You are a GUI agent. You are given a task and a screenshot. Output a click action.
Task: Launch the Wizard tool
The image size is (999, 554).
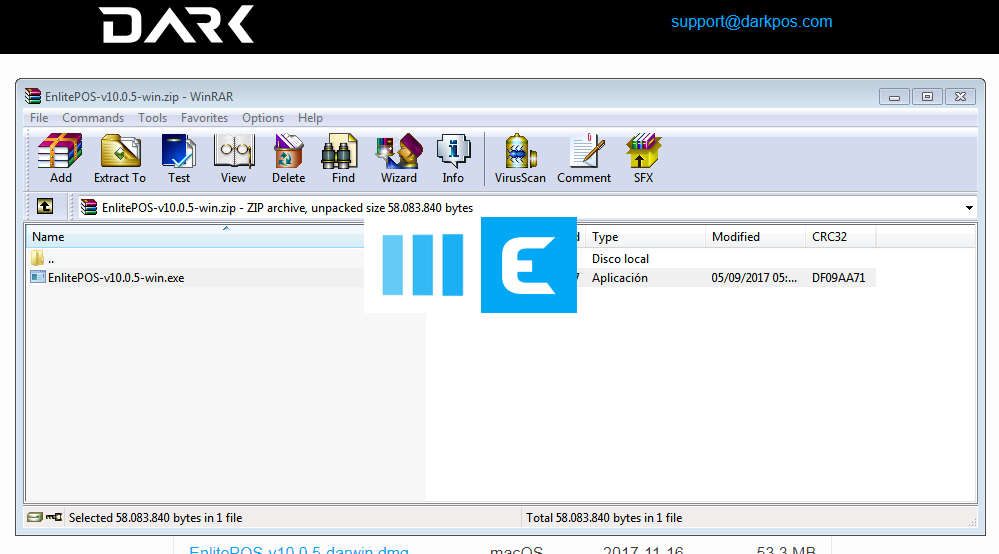tap(399, 159)
